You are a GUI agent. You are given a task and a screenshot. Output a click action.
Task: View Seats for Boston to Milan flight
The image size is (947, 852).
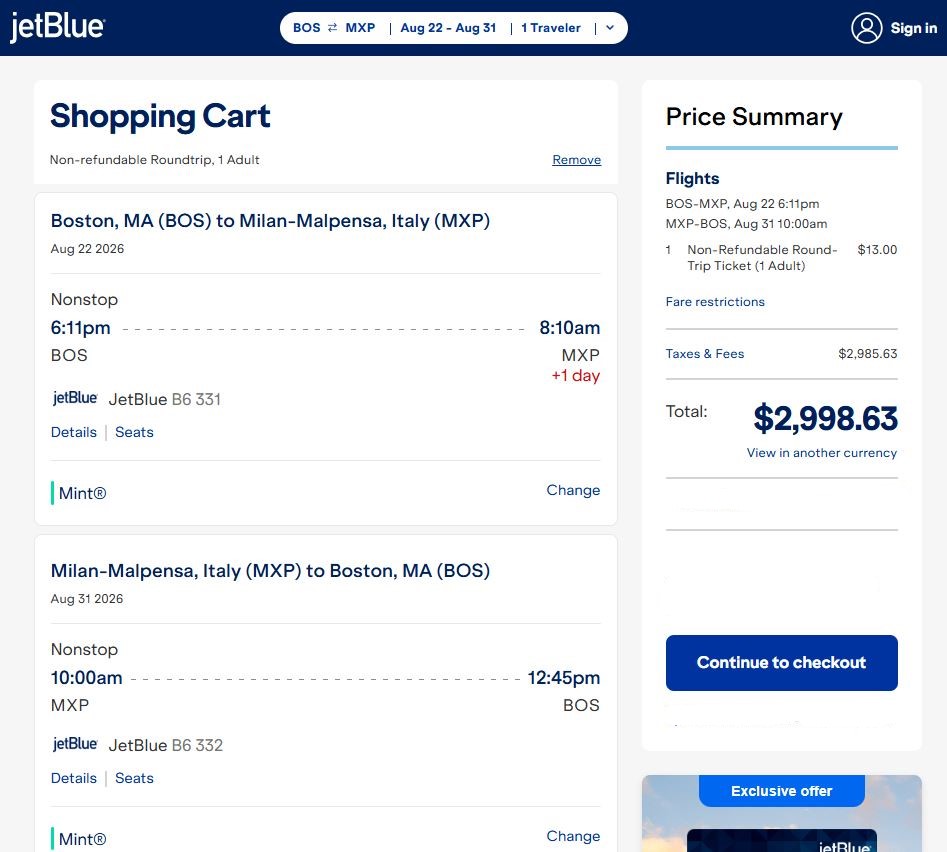click(134, 432)
